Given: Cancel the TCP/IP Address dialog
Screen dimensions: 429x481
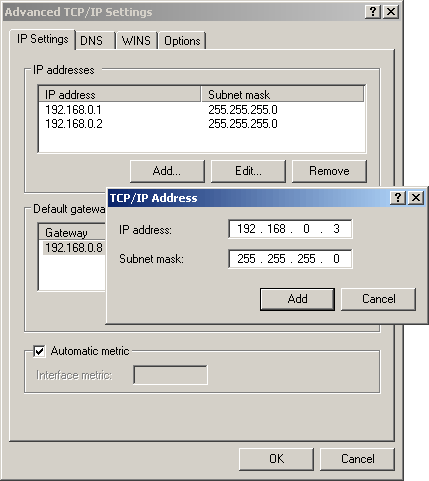Looking at the screenshot, I should (379, 299).
